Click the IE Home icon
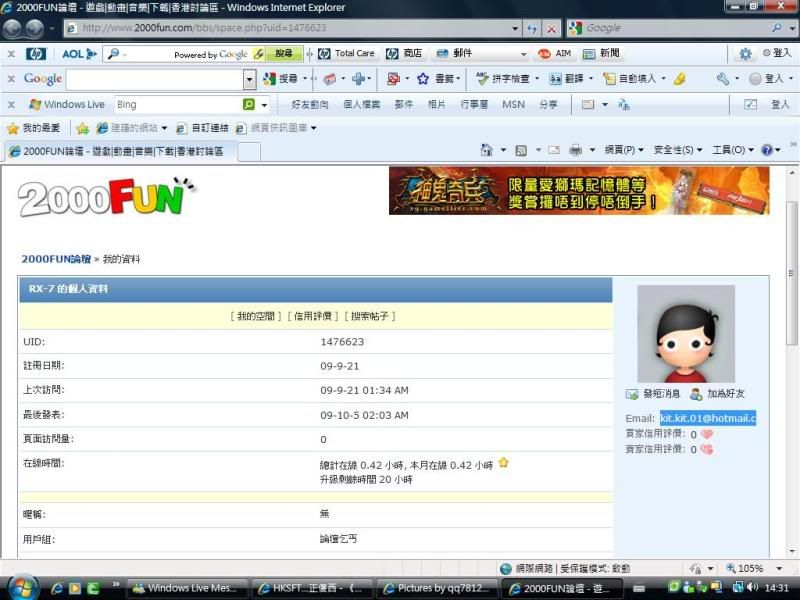The height and width of the screenshot is (600, 800). 486,150
